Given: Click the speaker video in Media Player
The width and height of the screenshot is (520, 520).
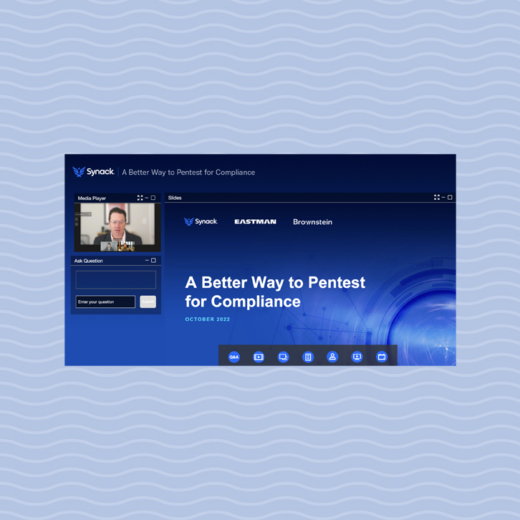Looking at the screenshot, I should coord(117,227).
